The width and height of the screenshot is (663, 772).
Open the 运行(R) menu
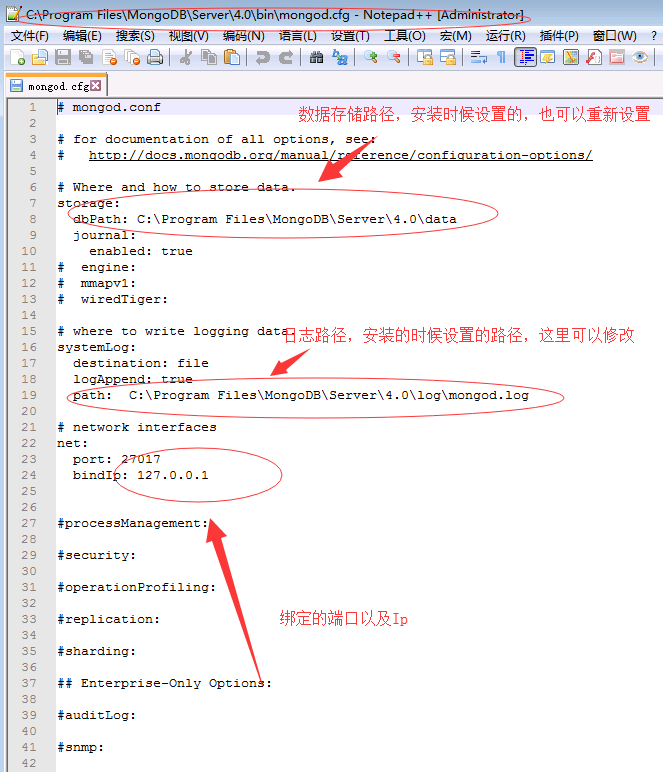[x=505, y=36]
